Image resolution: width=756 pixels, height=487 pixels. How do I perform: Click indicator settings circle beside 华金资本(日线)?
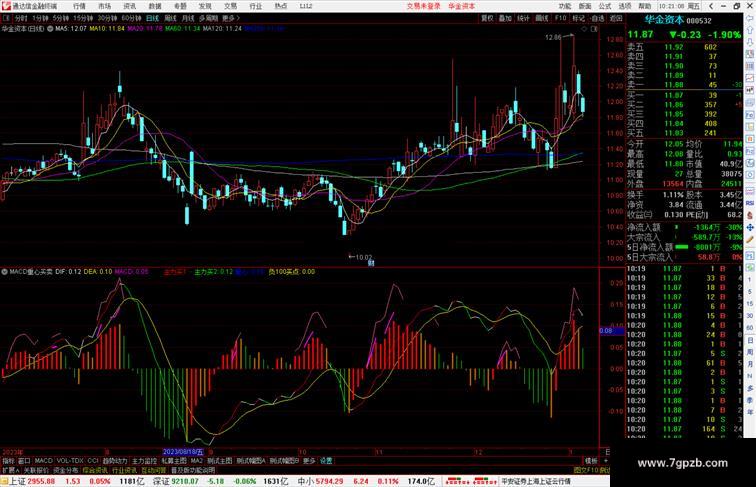point(50,28)
